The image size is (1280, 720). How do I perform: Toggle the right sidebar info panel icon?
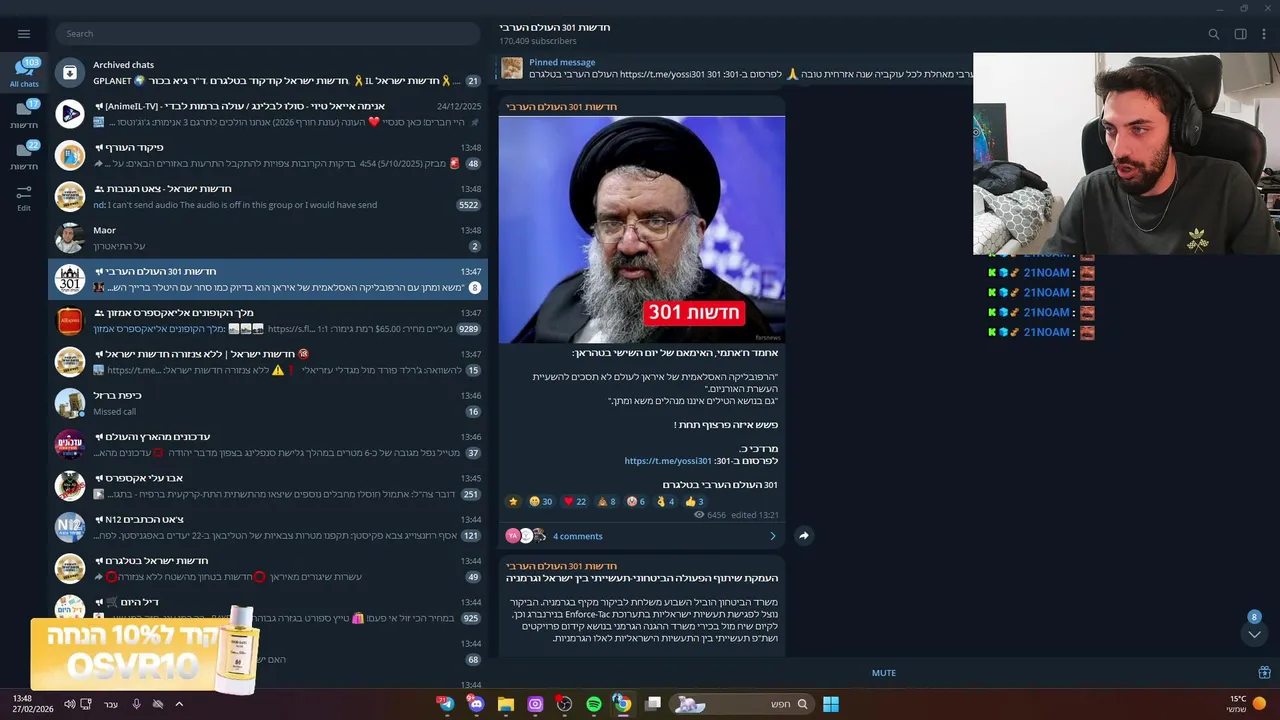(x=1240, y=34)
